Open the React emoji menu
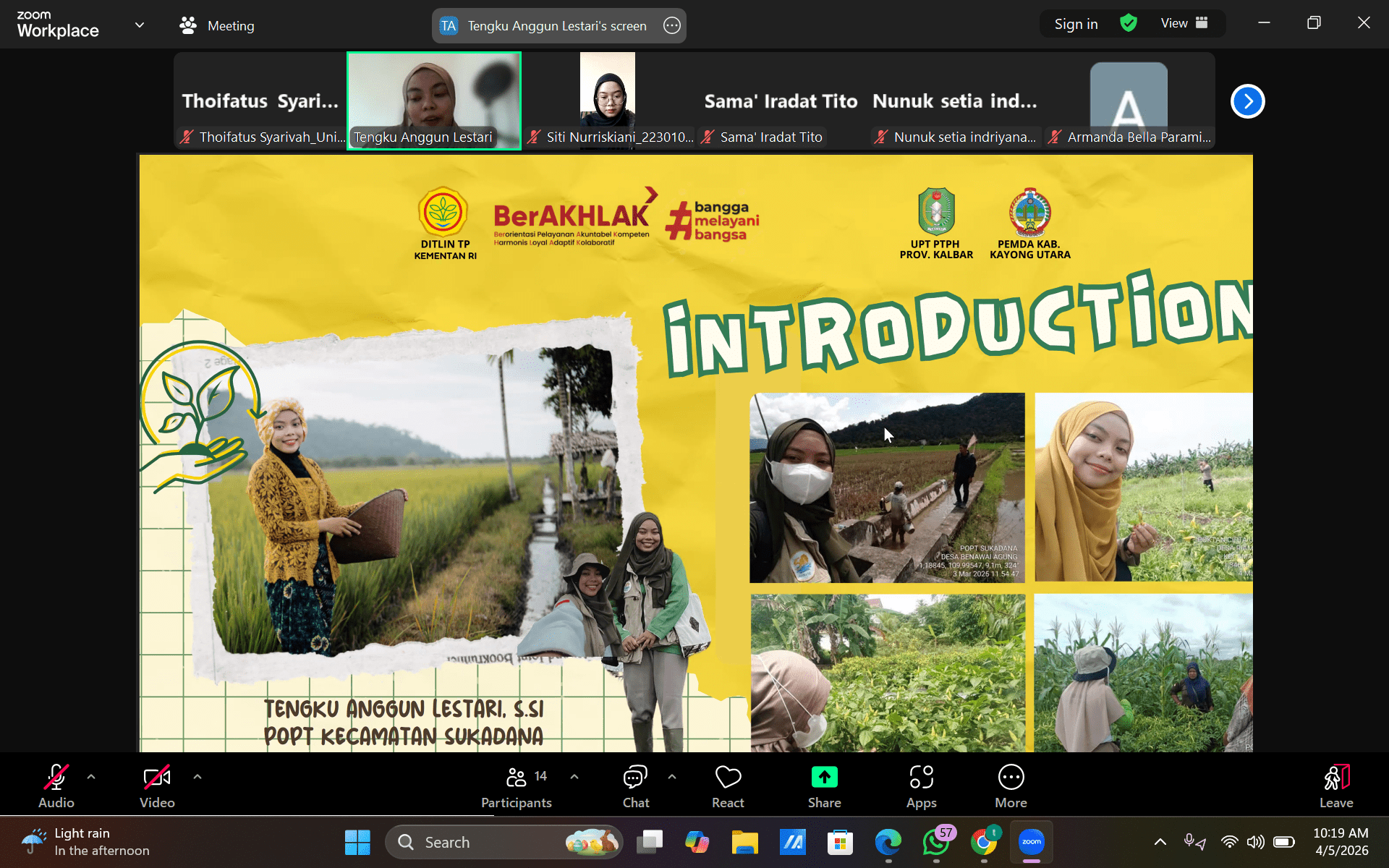The height and width of the screenshot is (868, 1389). tap(727, 786)
